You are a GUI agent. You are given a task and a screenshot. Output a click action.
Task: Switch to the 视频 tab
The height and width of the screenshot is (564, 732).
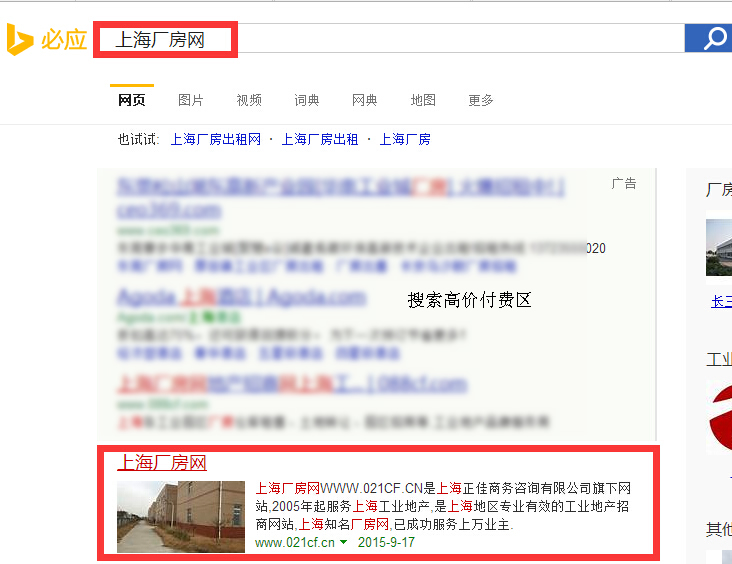coord(249,100)
